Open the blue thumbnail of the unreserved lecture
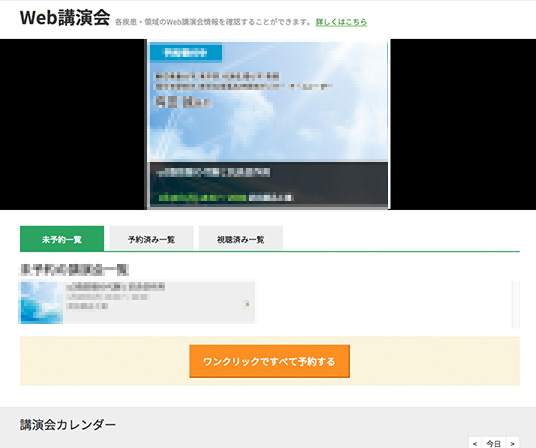Screen dimensions: 536x448 pyautogui.click(x=42, y=302)
